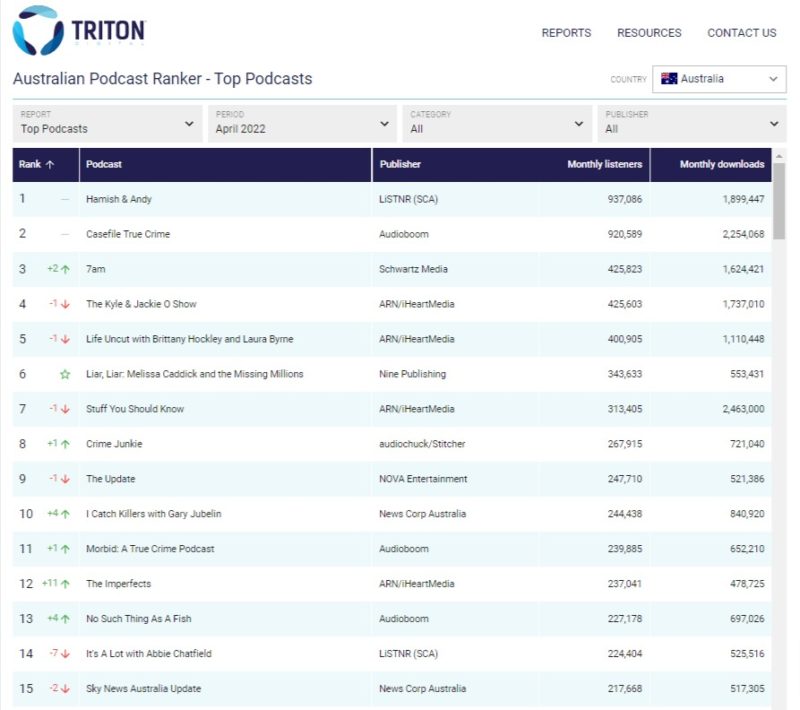The height and width of the screenshot is (710, 800).
Task: Click the Rank column sort arrow
Action: (x=50, y=165)
